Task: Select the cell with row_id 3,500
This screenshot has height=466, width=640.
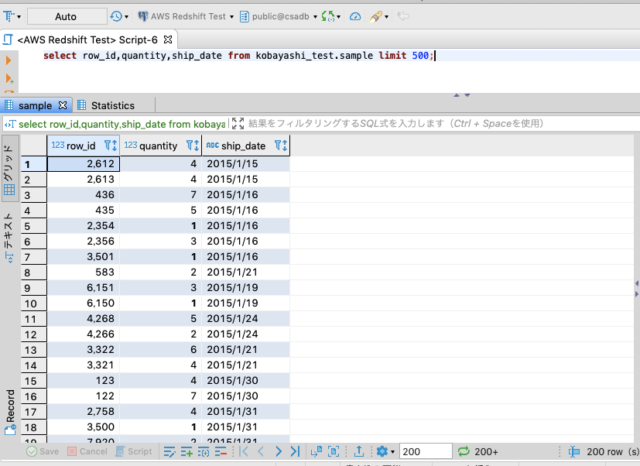Action: [83, 427]
